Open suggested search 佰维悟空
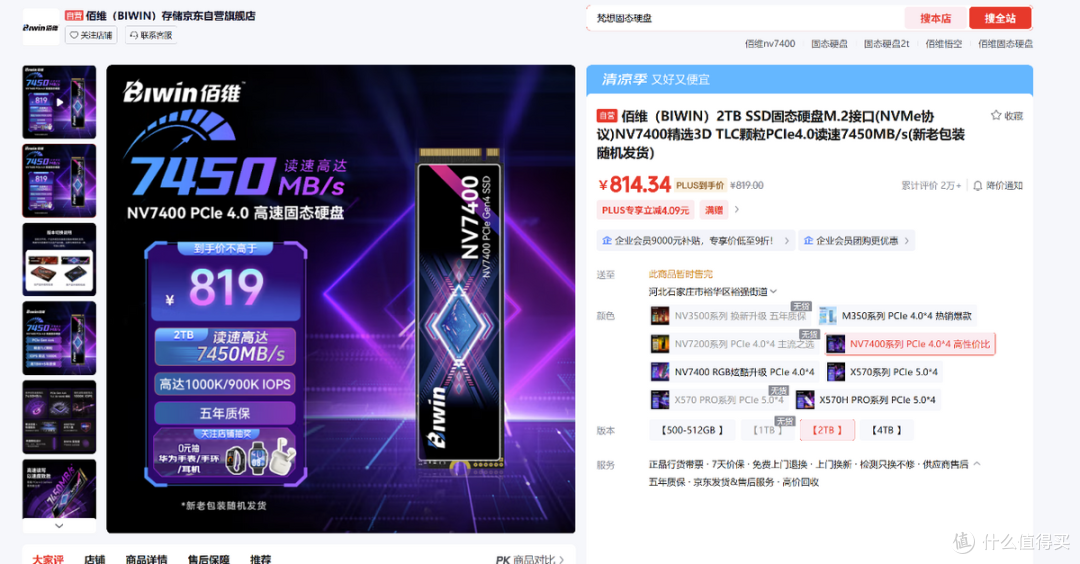The image size is (1080, 564). point(944,43)
